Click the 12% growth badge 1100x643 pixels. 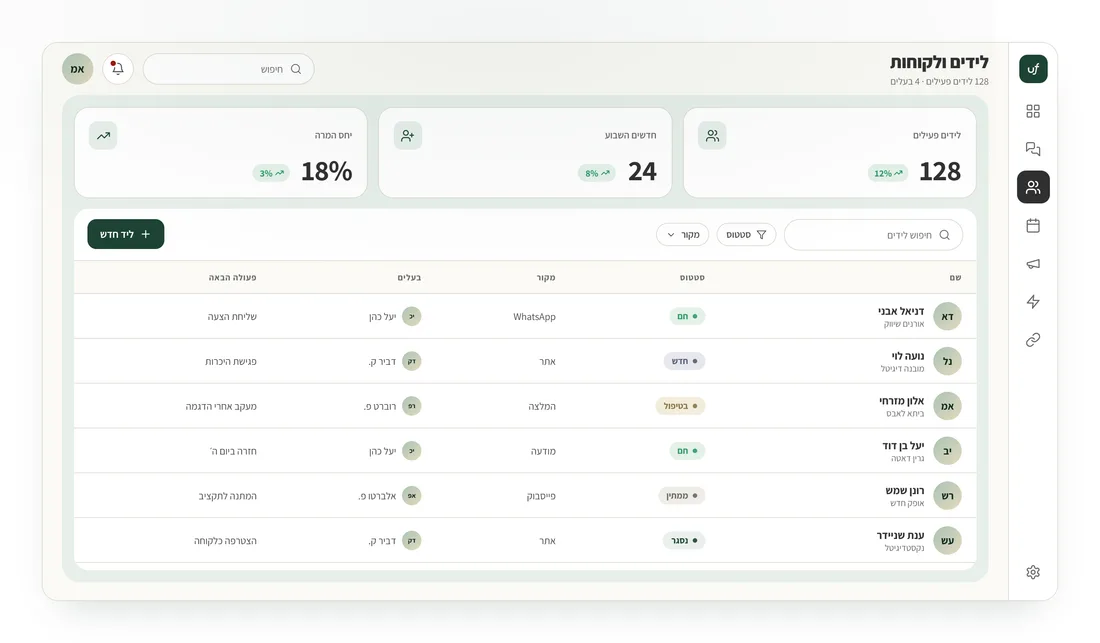(887, 173)
